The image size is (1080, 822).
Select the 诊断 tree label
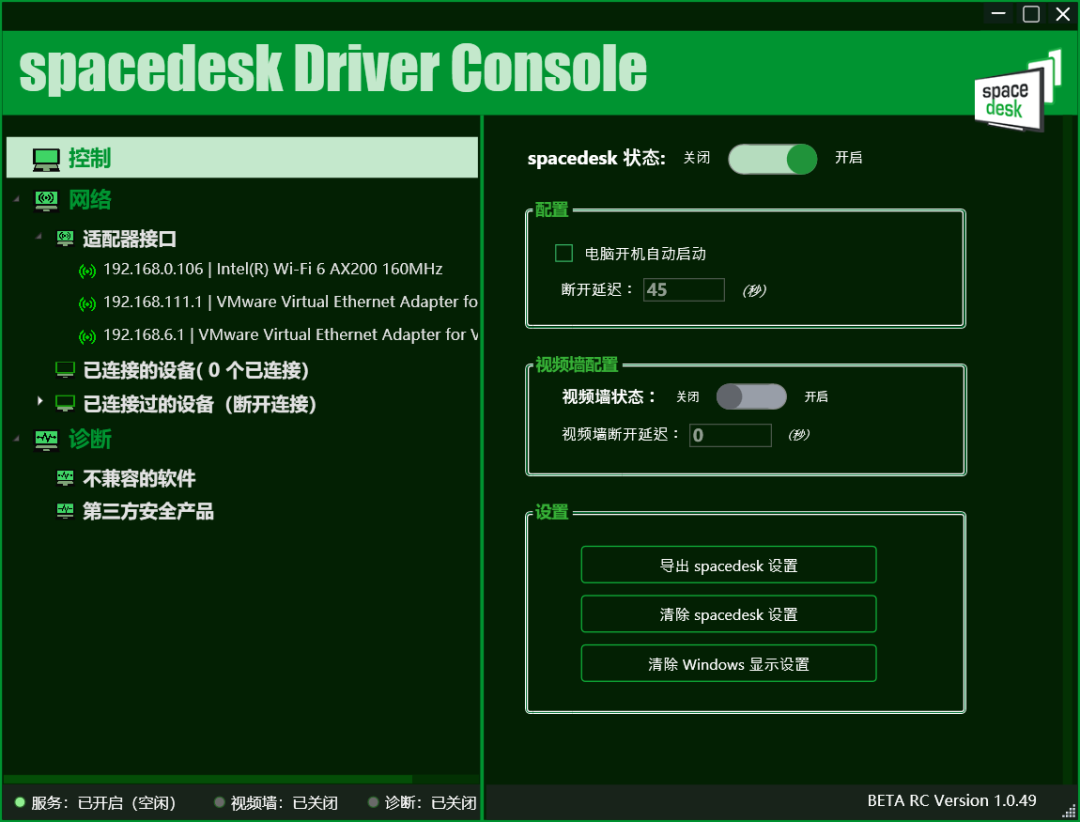coord(90,440)
